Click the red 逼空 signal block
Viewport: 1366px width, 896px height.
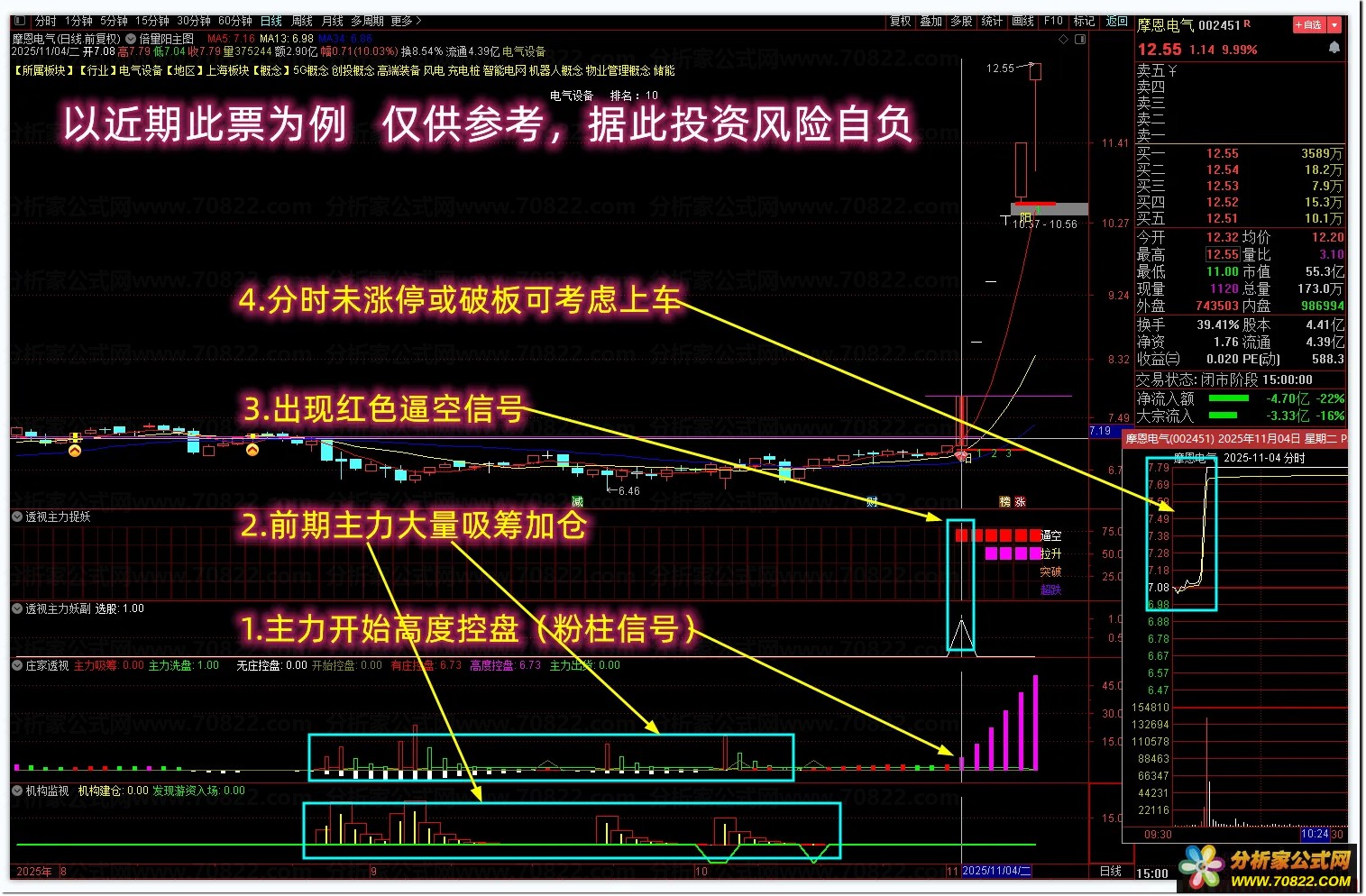pyautogui.click(x=961, y=535)
